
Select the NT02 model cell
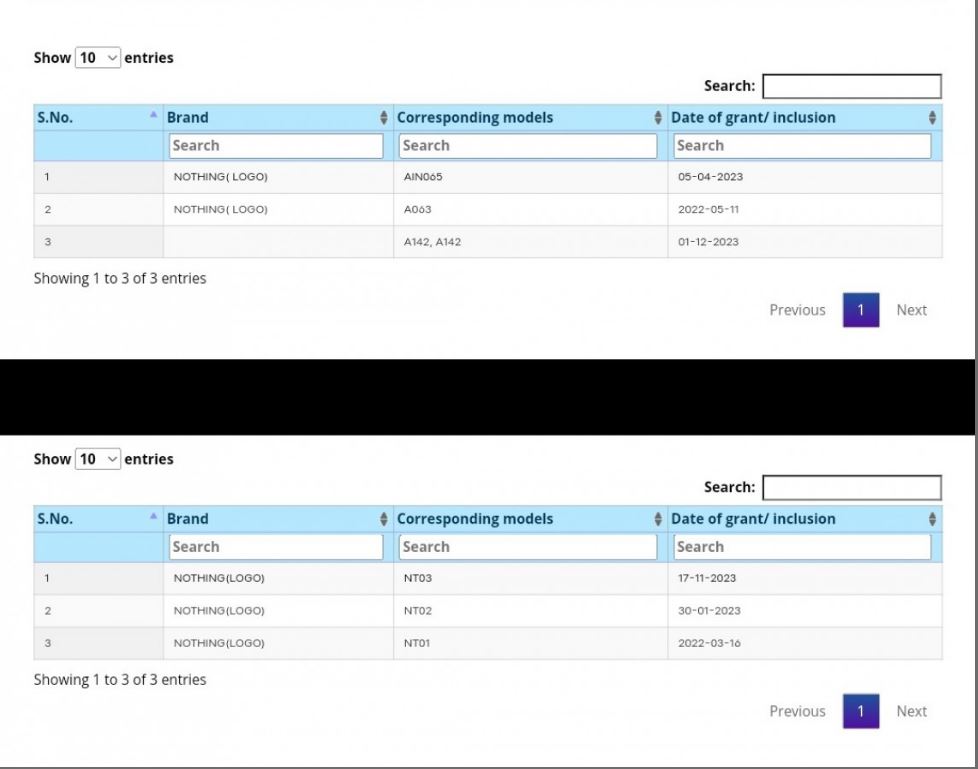530,611
